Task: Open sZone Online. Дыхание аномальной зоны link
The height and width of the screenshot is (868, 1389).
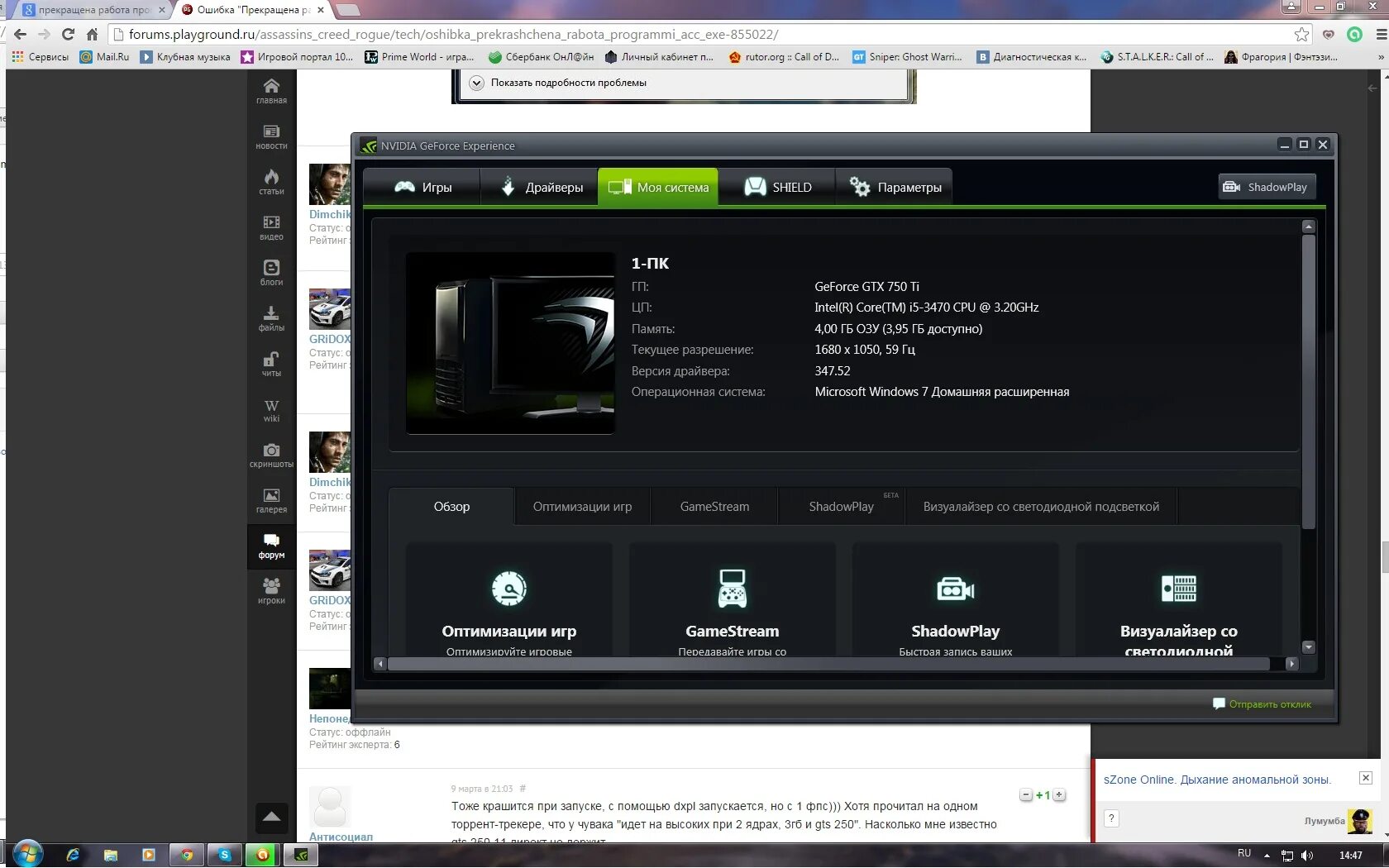Action: tap(1217, 780)
